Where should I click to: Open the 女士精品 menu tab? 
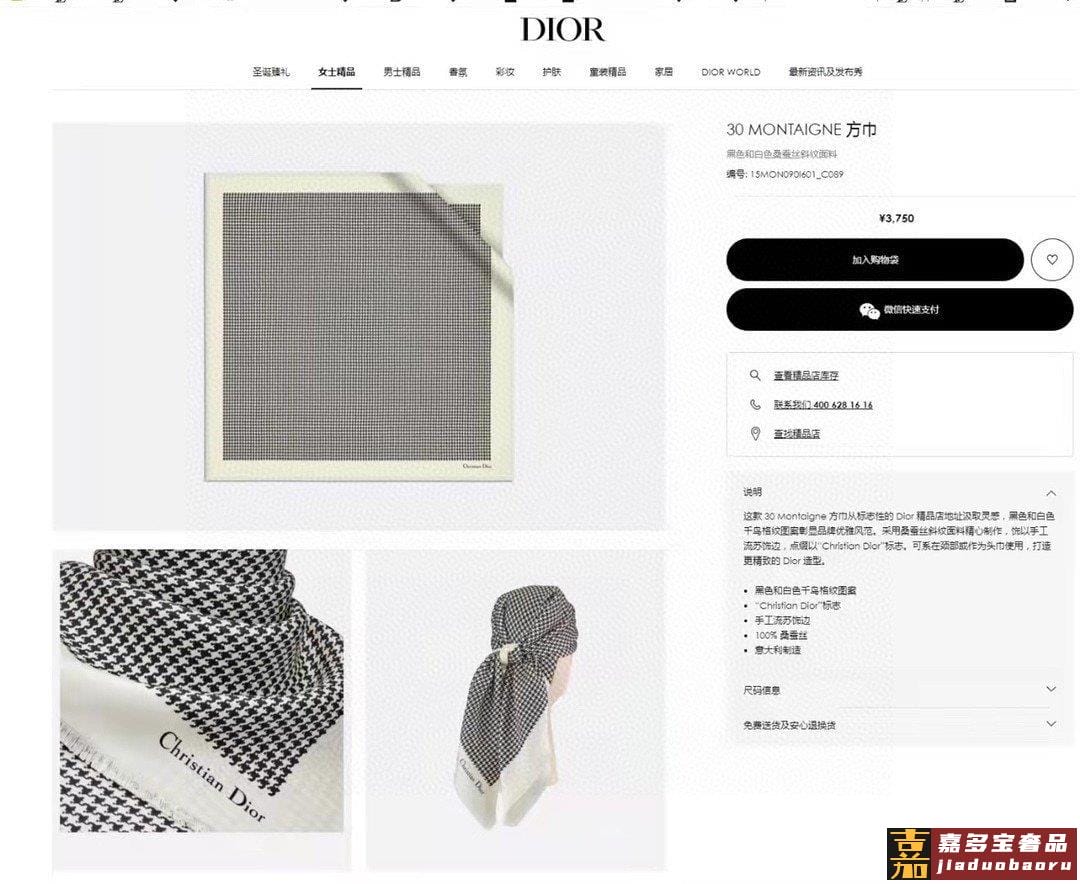(x=336, y=72)
